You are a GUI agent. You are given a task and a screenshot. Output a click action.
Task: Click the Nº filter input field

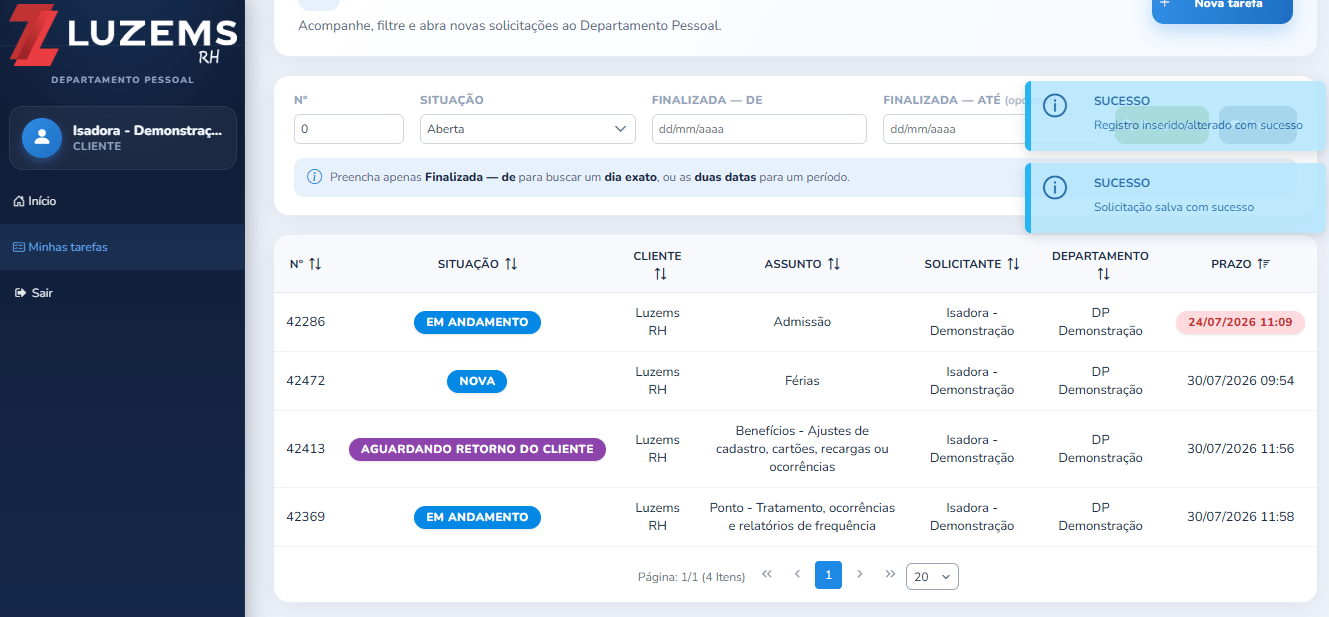tap(349, 129)
